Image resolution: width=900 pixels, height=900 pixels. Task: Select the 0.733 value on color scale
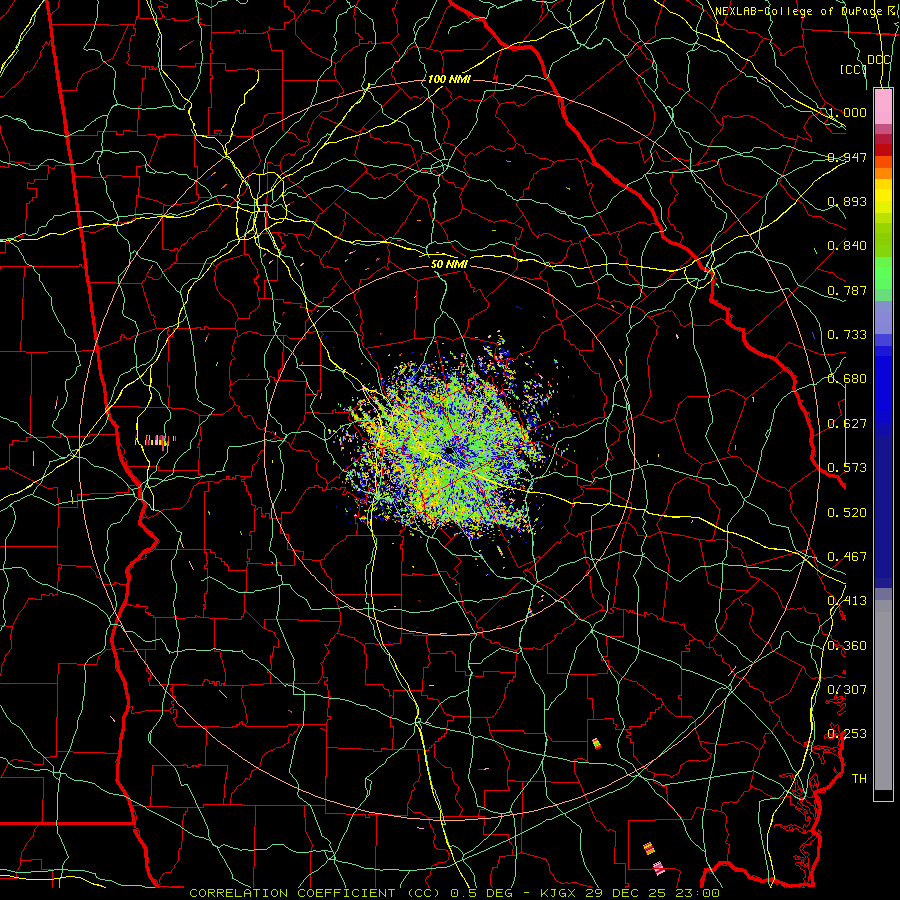click(847, 335)
